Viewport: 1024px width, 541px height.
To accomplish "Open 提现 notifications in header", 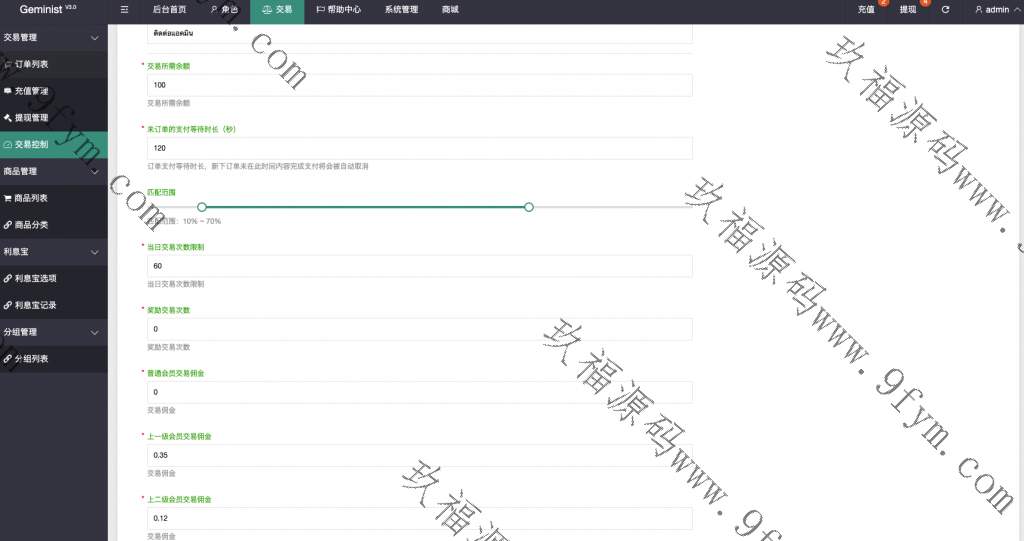I will (x=908, y=10).
